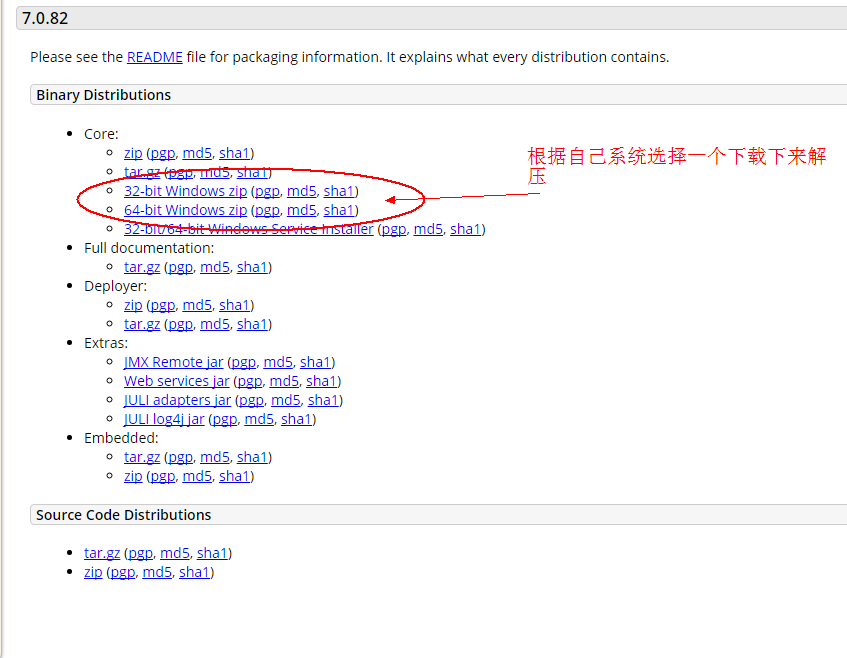Download the Core zip distribution
Viewport: 847px width, 658px height.
(133, 153)
